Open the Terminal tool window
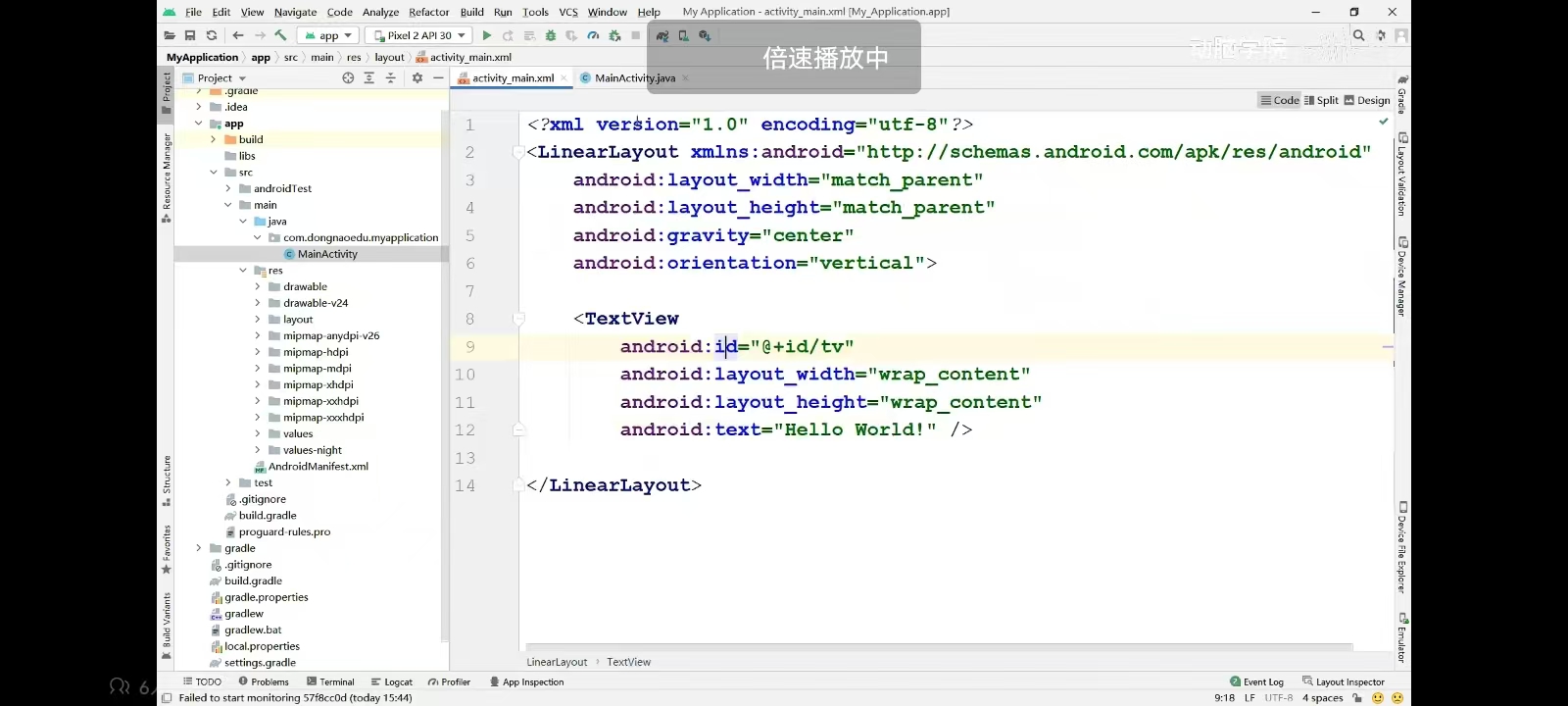 330,681
